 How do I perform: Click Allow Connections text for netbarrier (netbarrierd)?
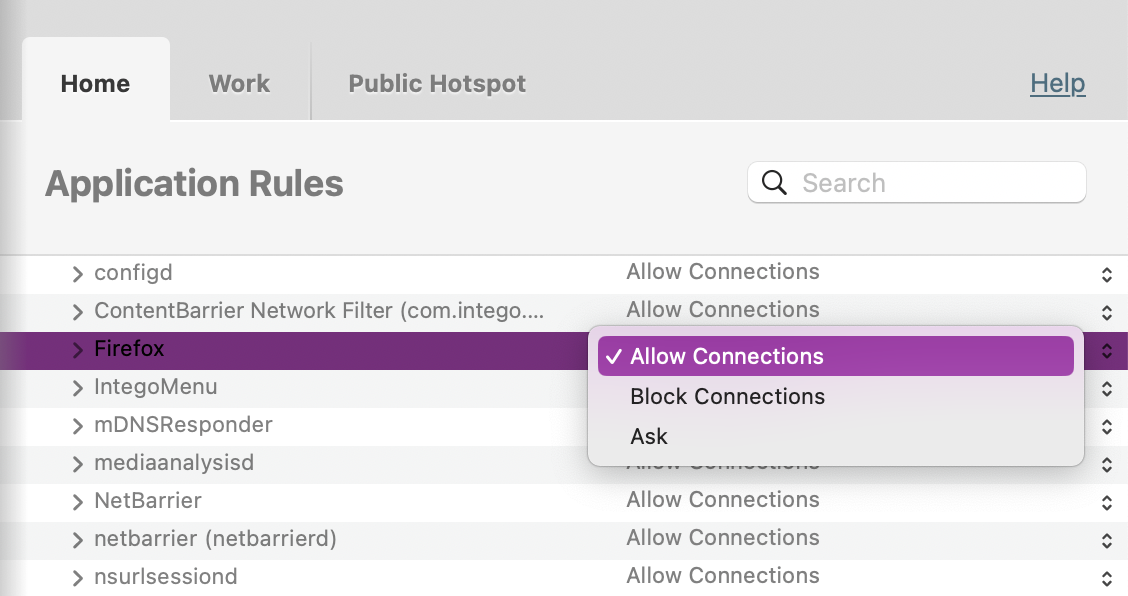[723, 538]
